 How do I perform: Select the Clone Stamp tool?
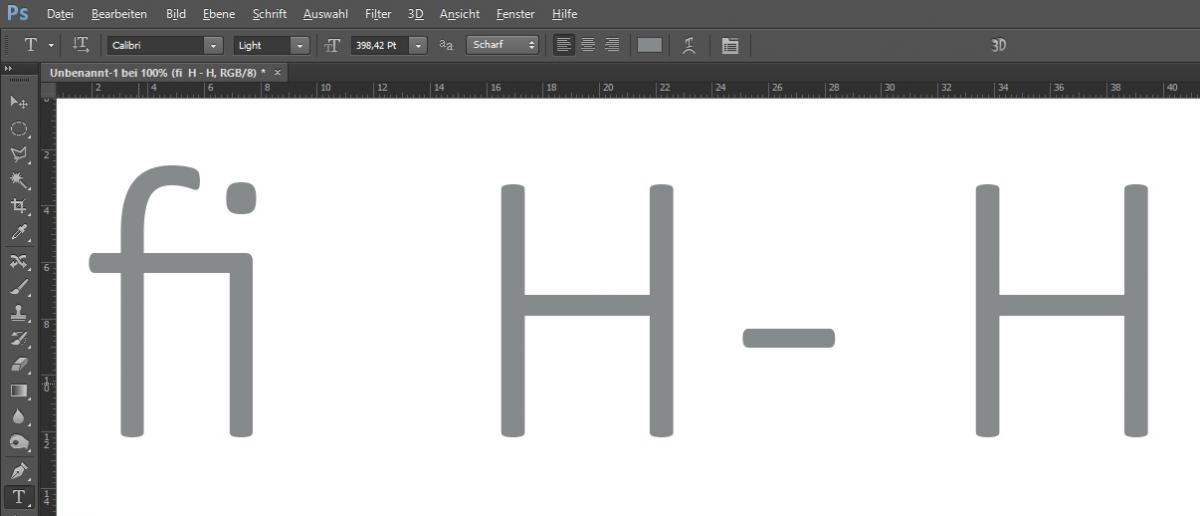coord(18,312)
